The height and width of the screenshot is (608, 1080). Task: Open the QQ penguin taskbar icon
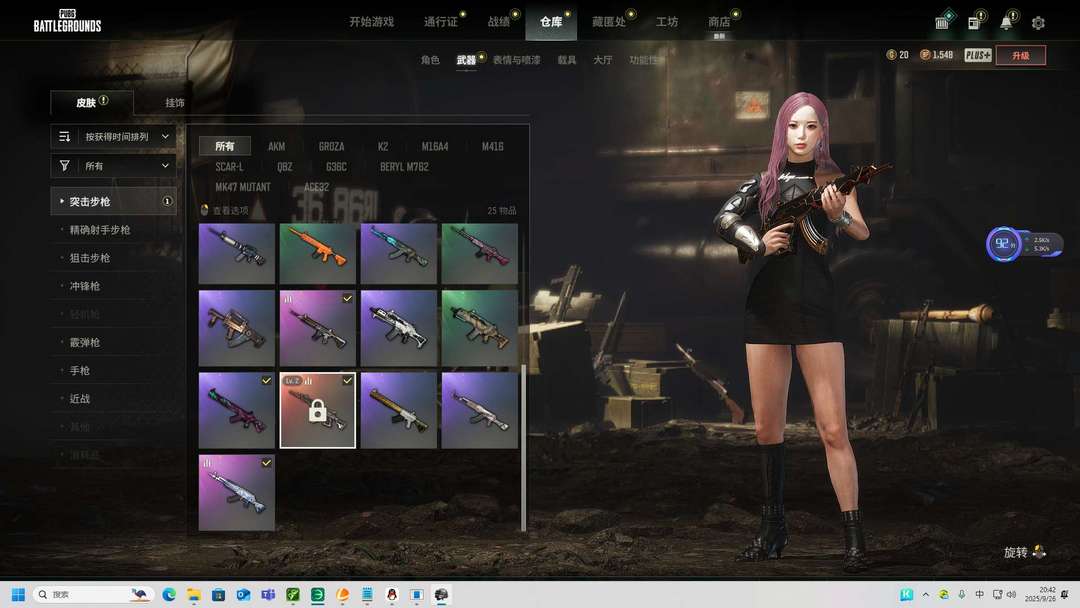[x=392, y=594]
